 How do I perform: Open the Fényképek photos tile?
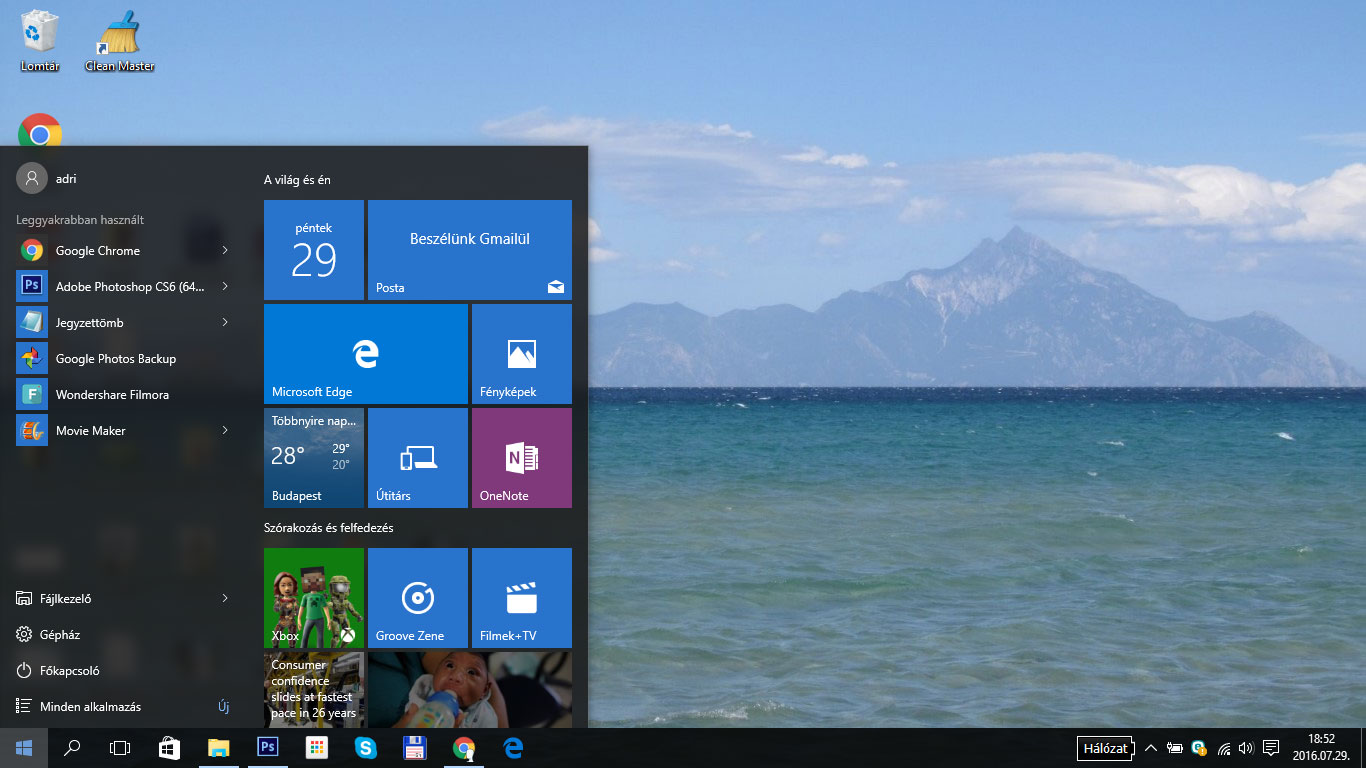(x=522, y=354)
